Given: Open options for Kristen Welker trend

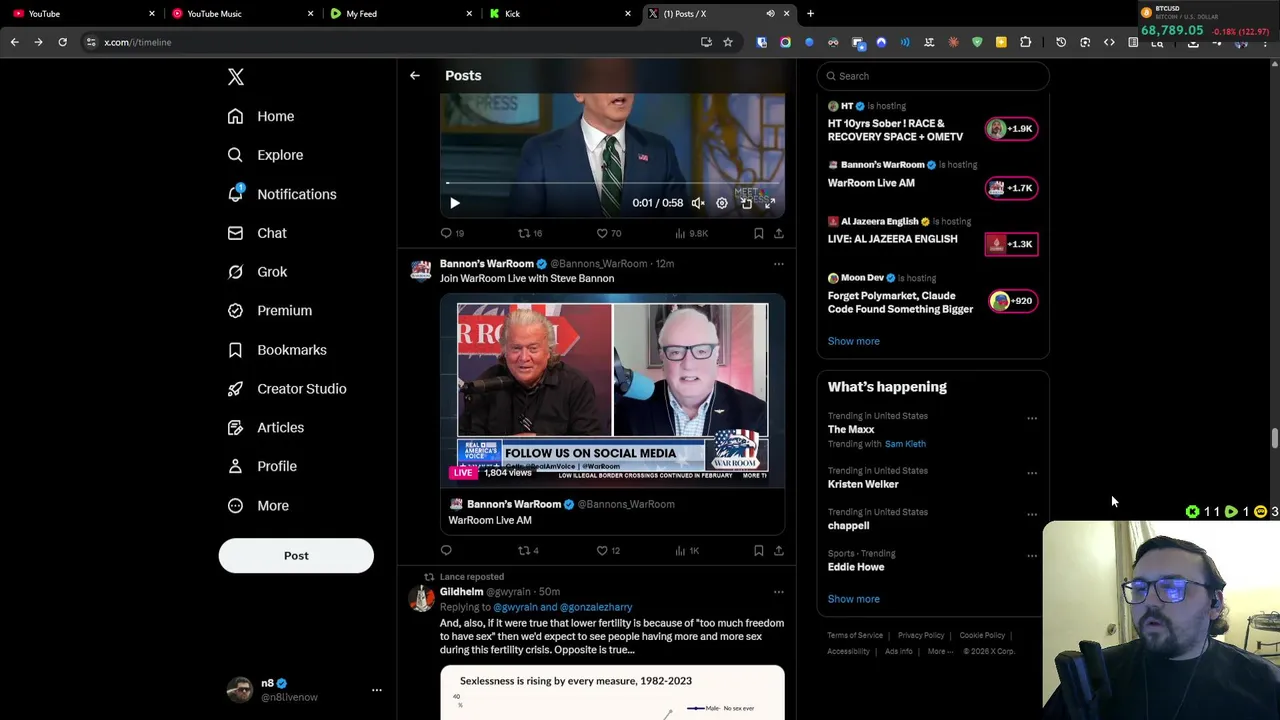Looking at the screenshot, I should (x=1032, y=474).
